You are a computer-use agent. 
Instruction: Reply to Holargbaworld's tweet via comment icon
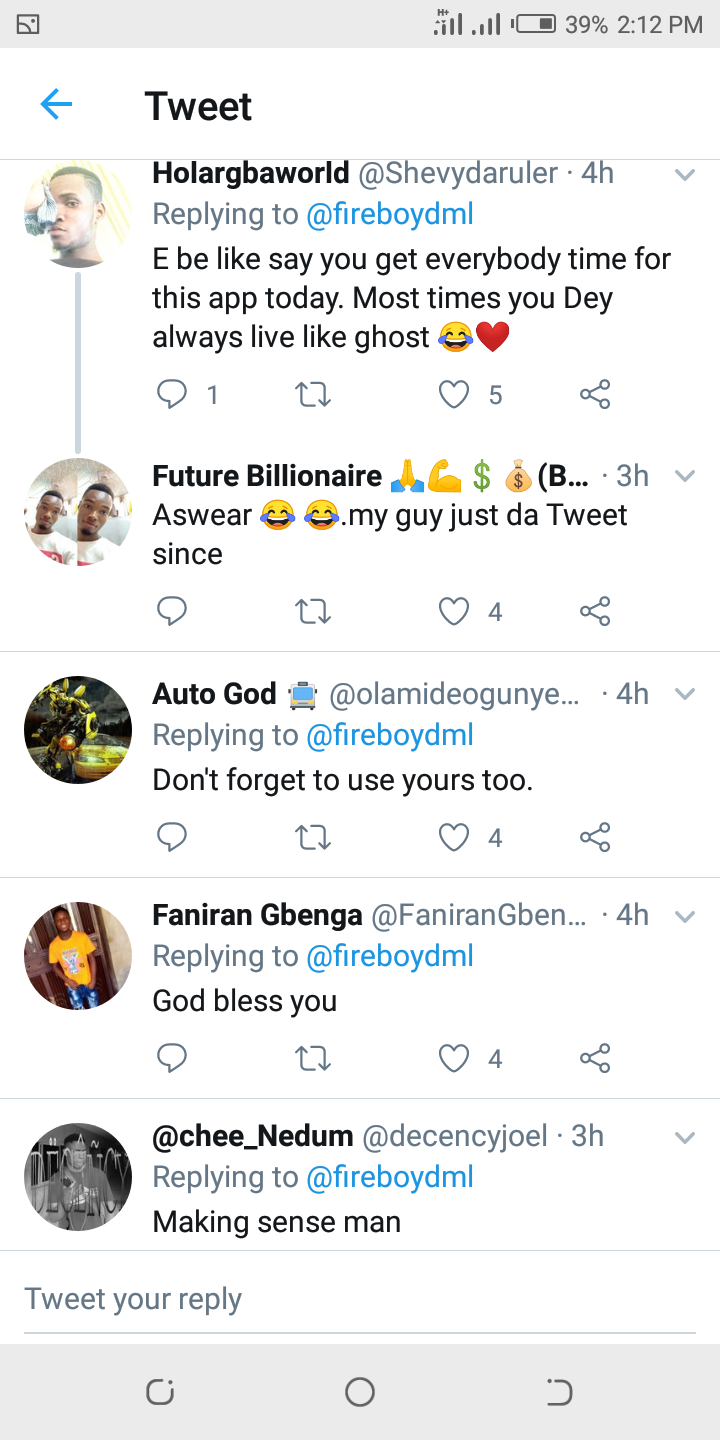click(x=172, y=395)
